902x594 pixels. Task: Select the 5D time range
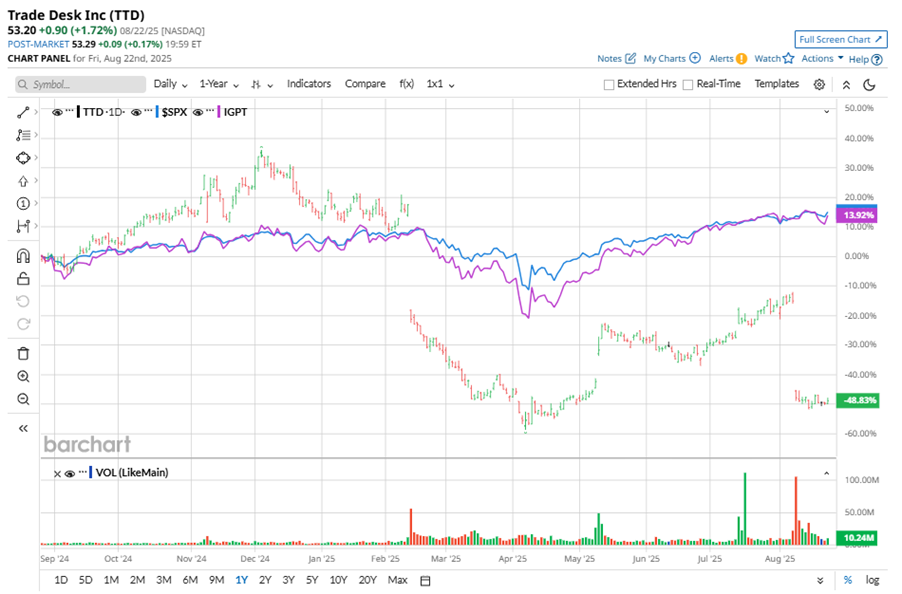tap(85, 580)
